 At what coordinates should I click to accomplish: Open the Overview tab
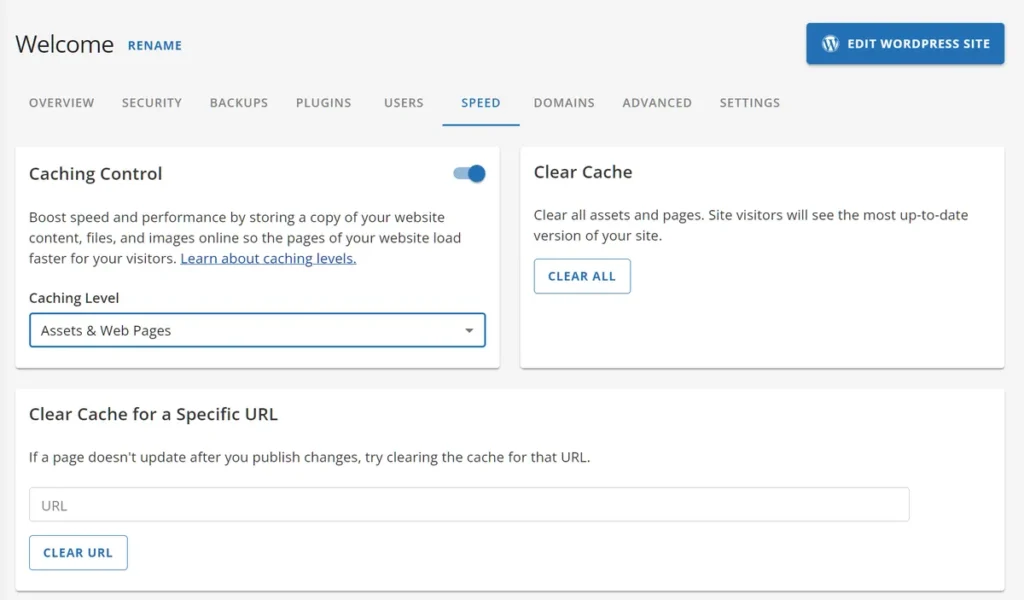click(61, 103)
